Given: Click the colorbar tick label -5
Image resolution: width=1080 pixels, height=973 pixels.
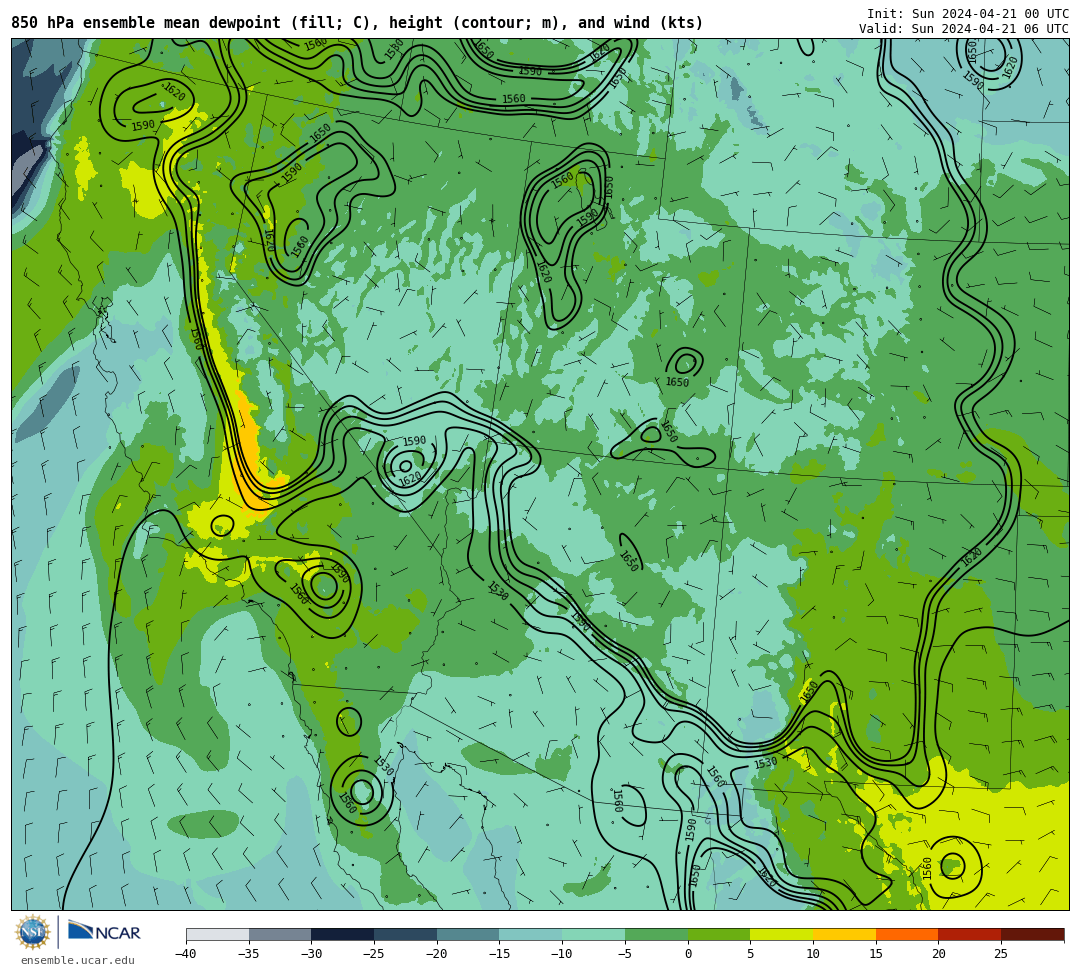Looking at the screenshot, I should [624, 954].
